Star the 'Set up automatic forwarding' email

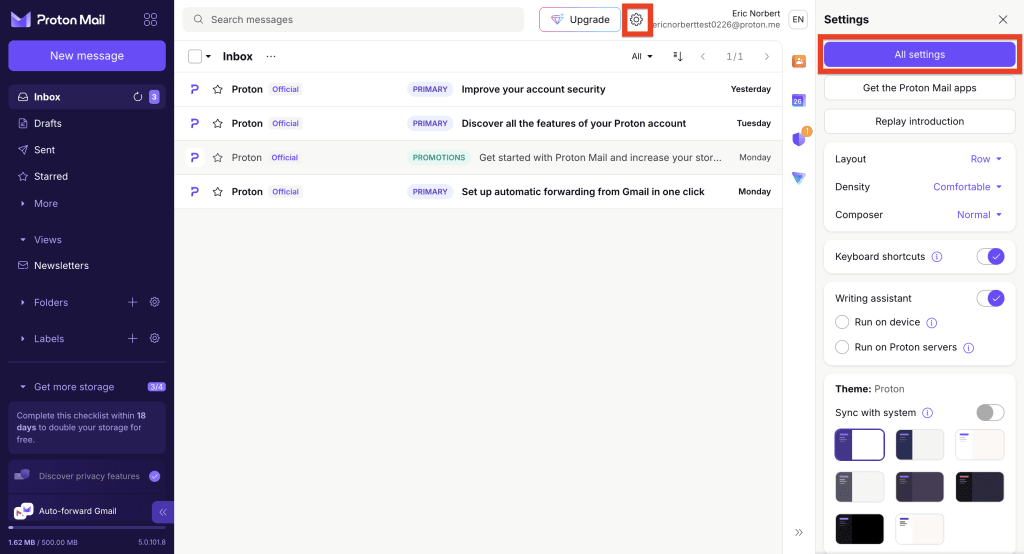click(218, 191)
